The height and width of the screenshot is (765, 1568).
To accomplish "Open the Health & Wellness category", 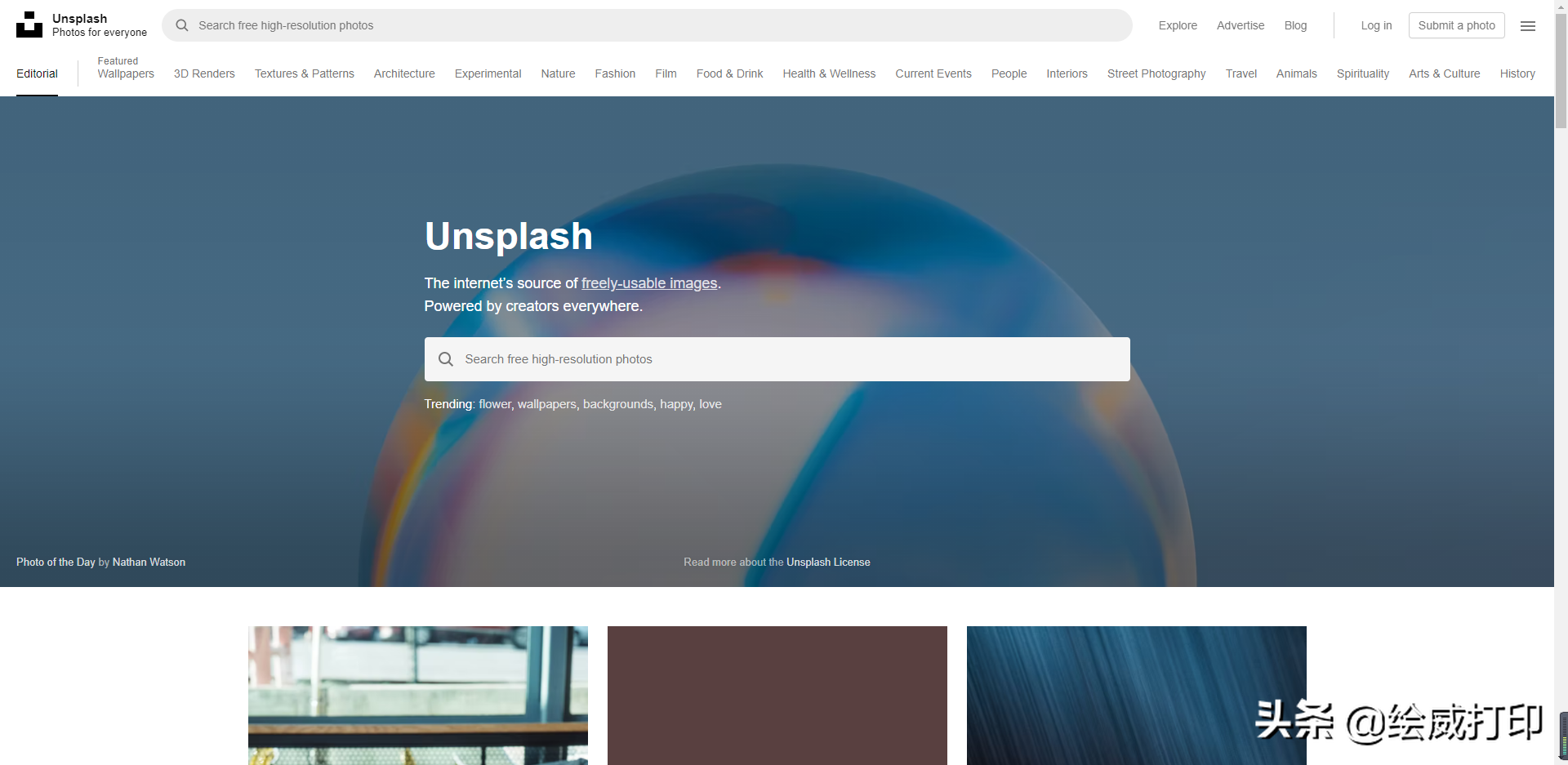I will click(829, 73).
